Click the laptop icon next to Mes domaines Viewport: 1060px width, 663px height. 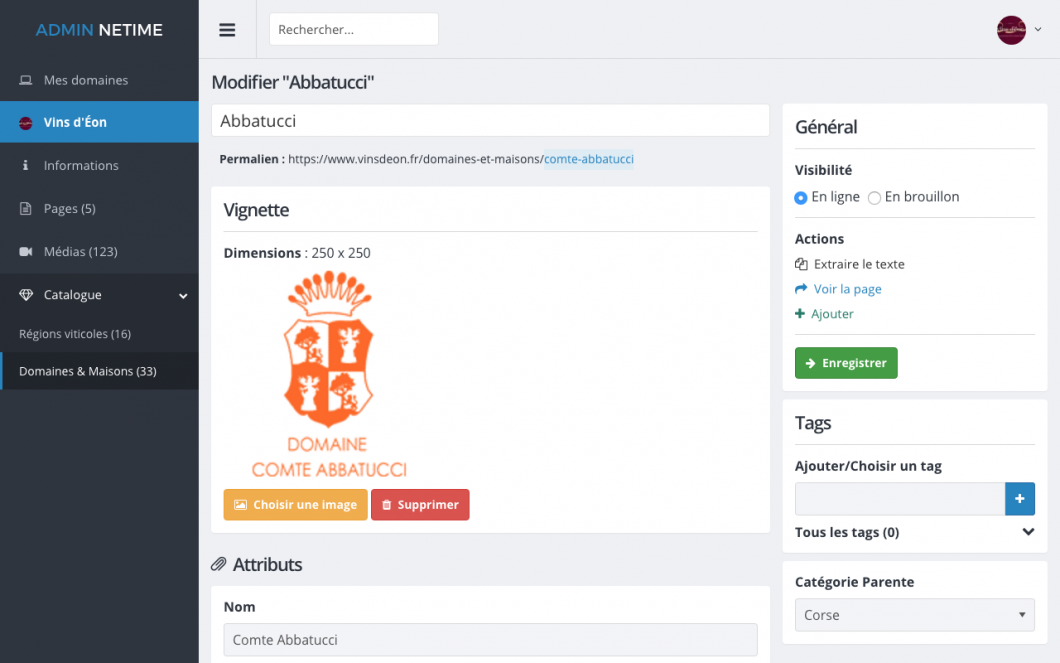pyautogui.click(x=26, y=80)
